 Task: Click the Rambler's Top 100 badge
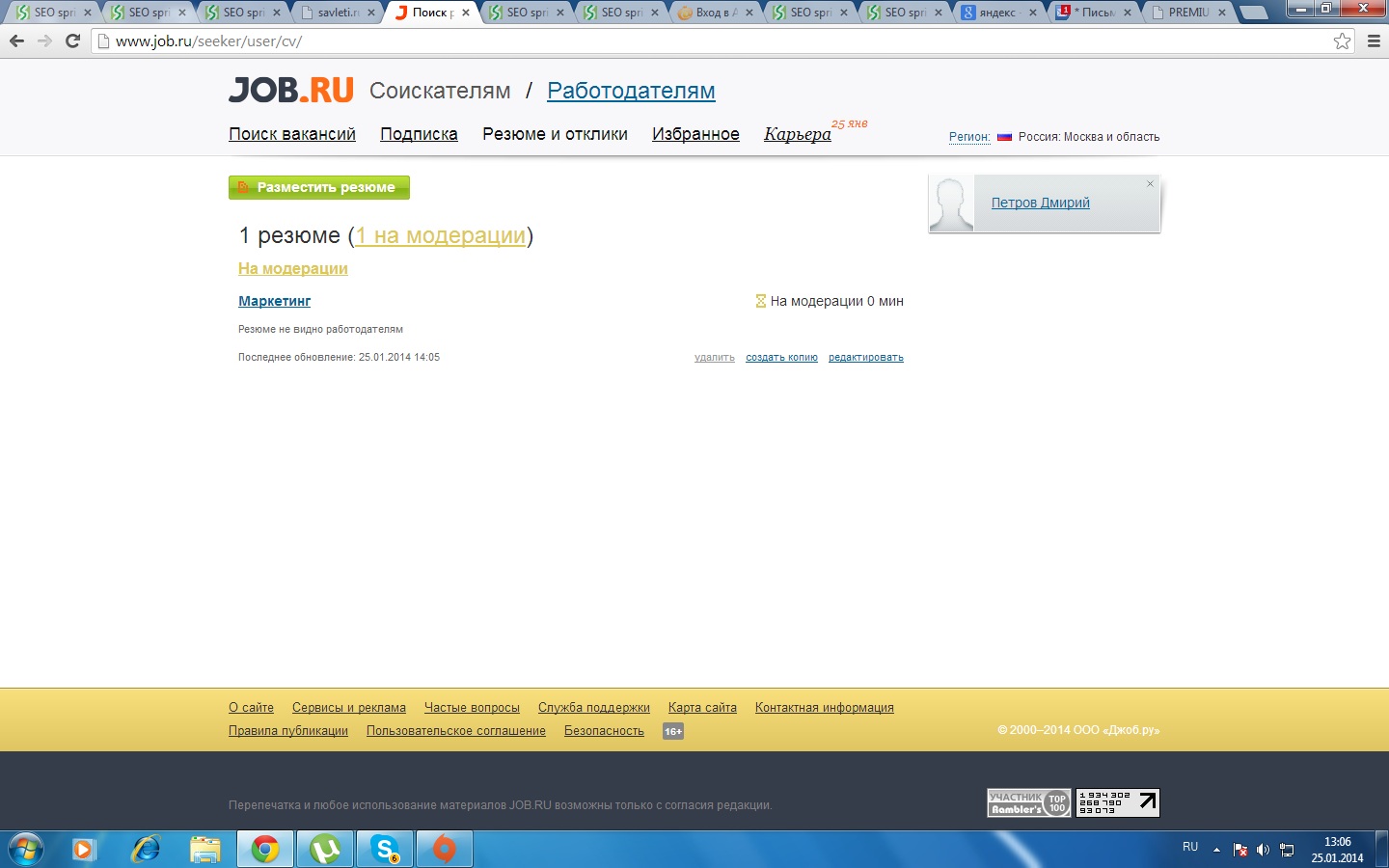pyautogui.click(x=1029, y=802)
